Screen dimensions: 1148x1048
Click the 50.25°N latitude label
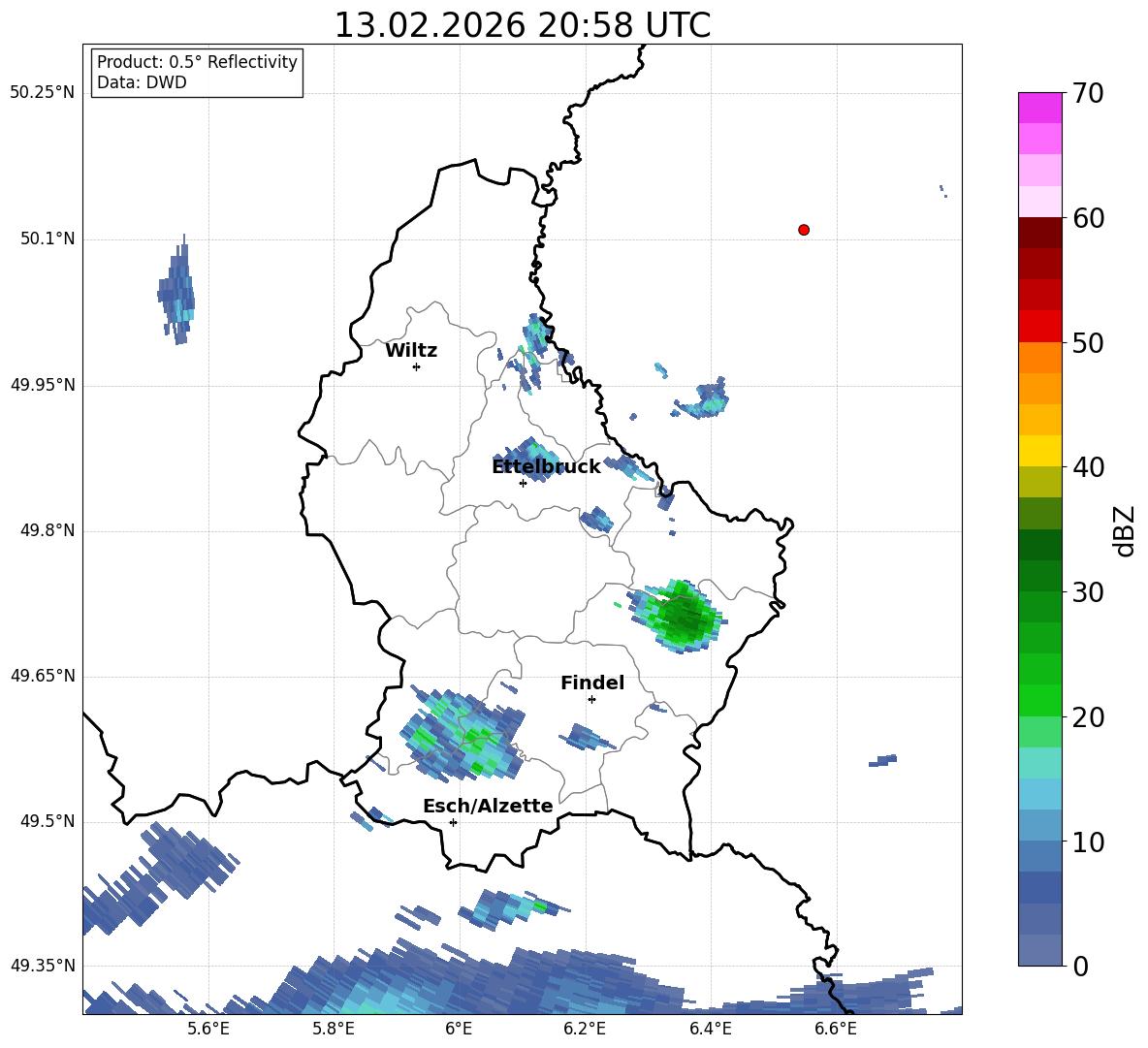[43, 93]
